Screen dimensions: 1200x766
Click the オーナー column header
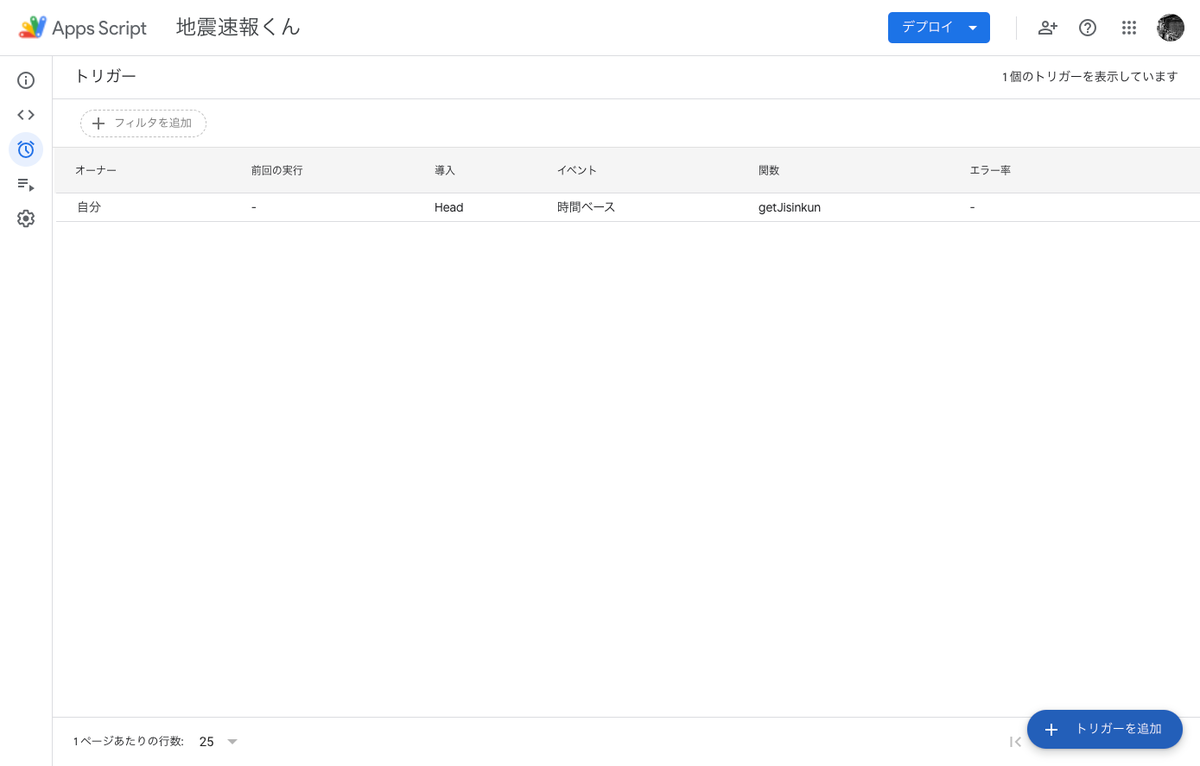click(x=96, y=171)
